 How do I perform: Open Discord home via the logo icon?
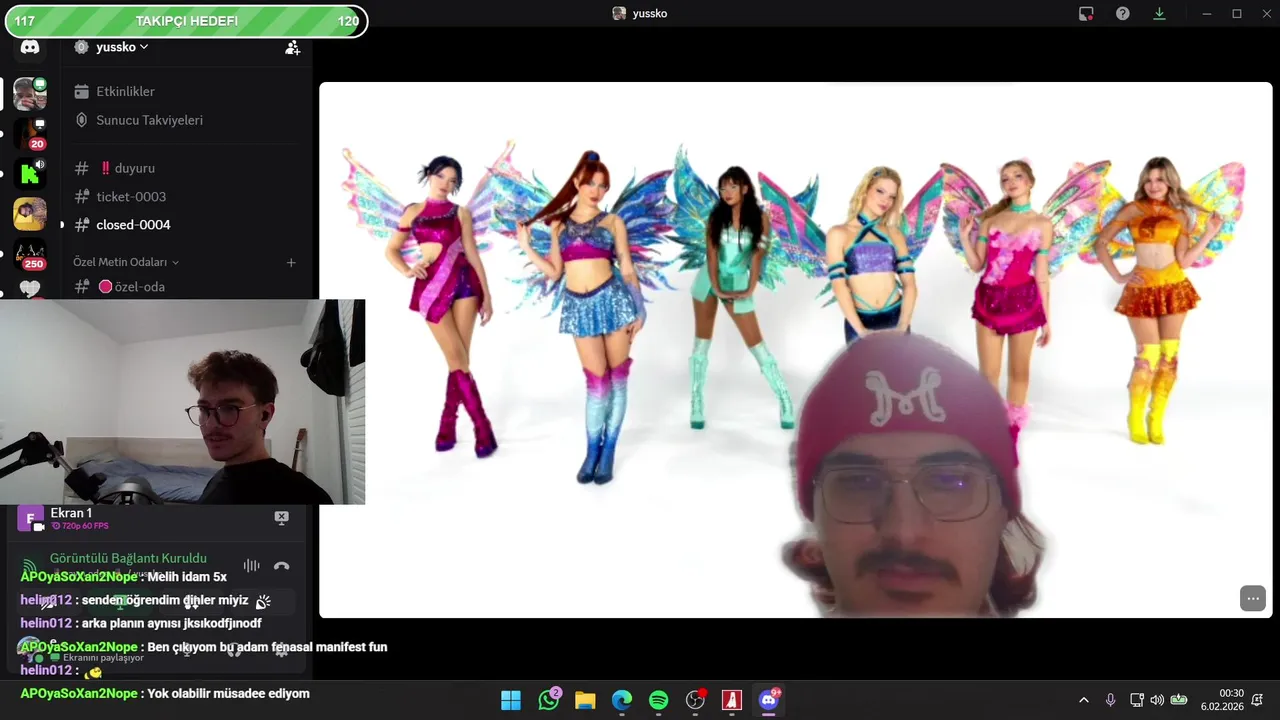point(30,47)
